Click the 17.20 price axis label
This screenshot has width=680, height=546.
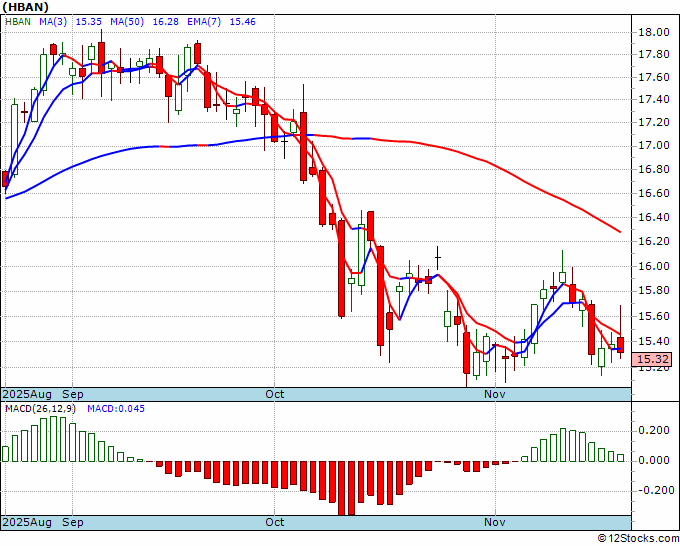coord(653,122)
